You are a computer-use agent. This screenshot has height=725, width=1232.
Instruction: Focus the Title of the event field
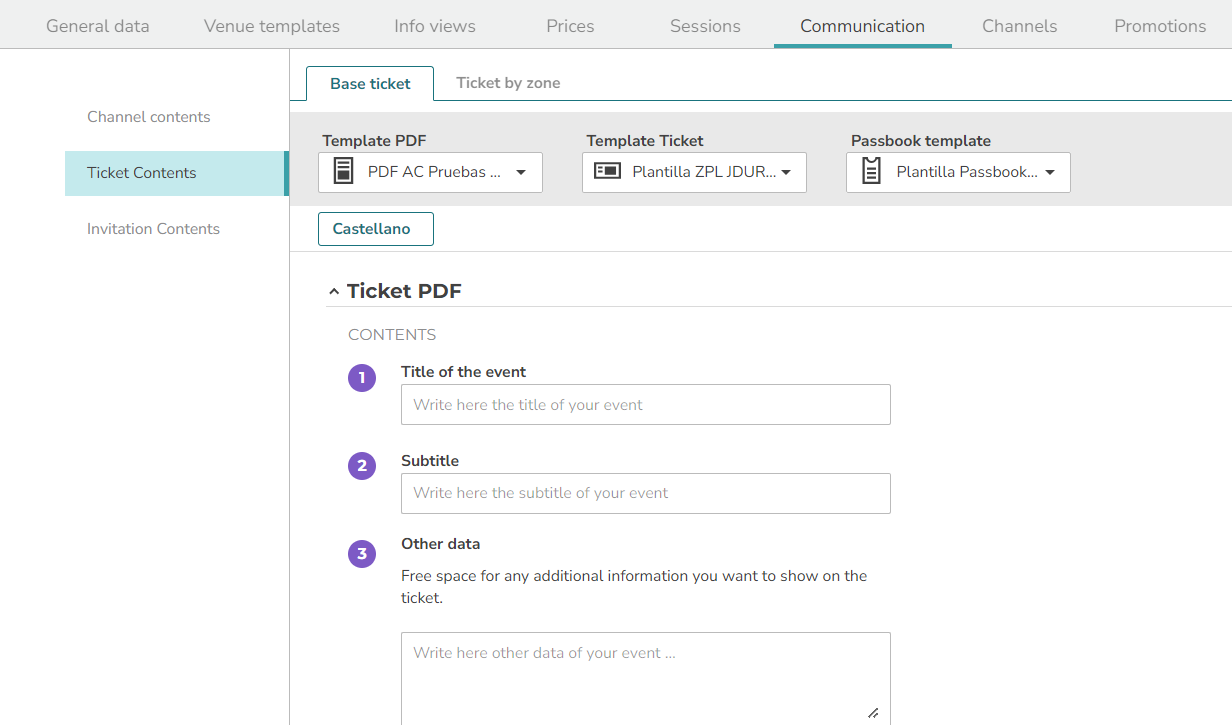646,405
